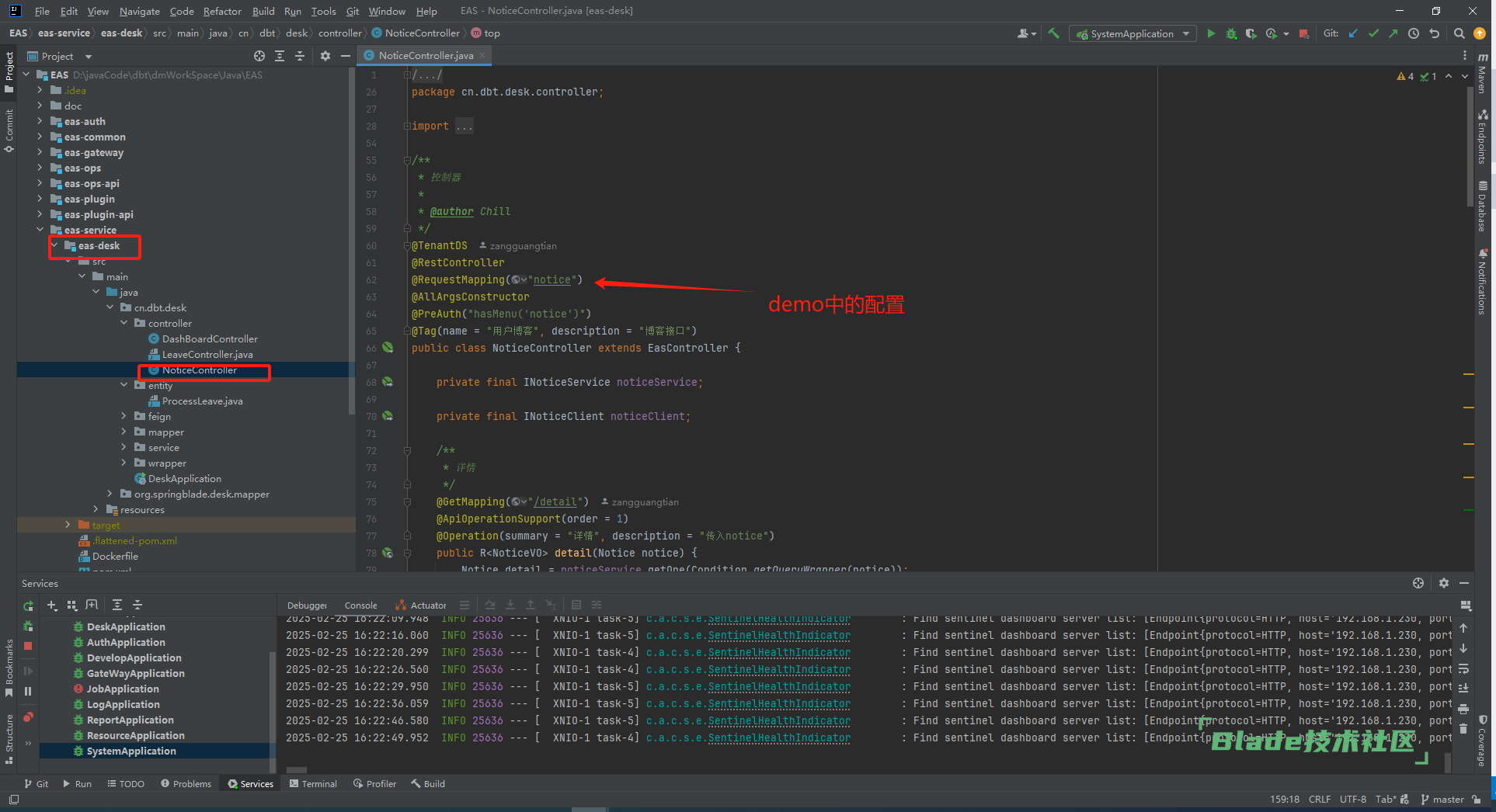Switch to the Actuator tab

(420, 606)
